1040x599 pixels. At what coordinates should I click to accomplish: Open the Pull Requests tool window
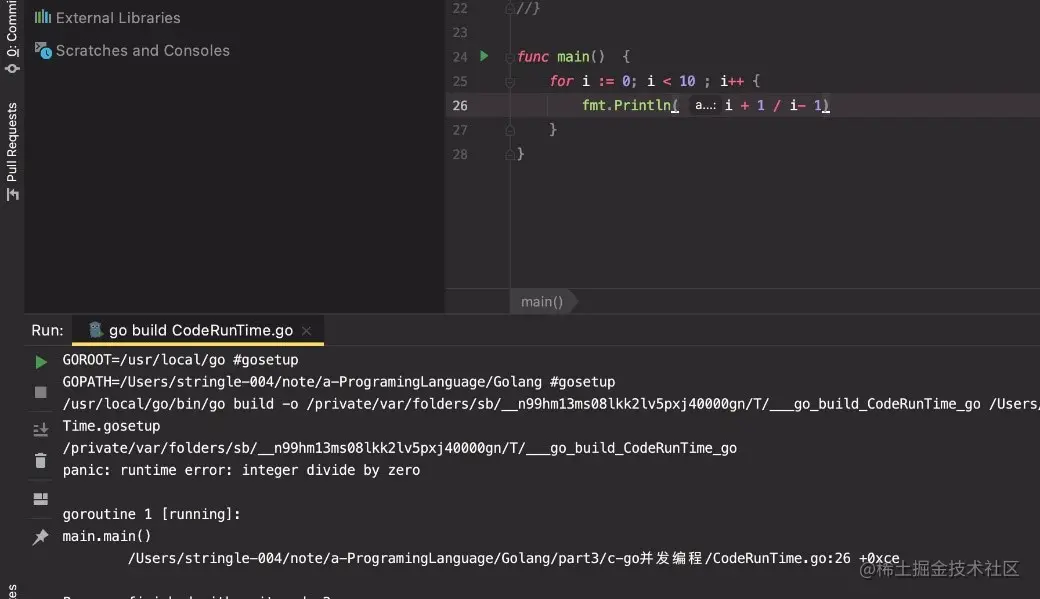coord(12,151)
